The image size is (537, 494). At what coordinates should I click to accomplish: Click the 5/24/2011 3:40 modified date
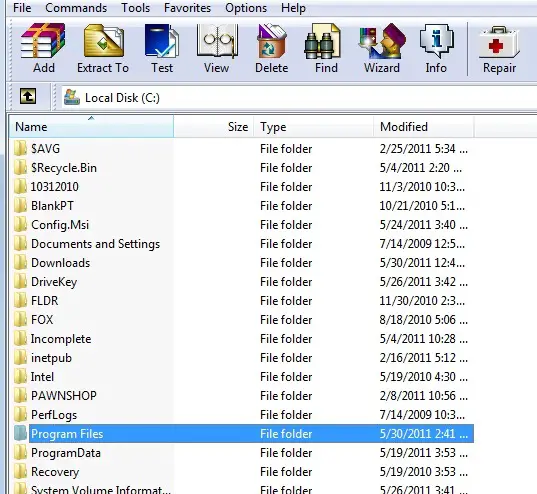coord(423,225)
